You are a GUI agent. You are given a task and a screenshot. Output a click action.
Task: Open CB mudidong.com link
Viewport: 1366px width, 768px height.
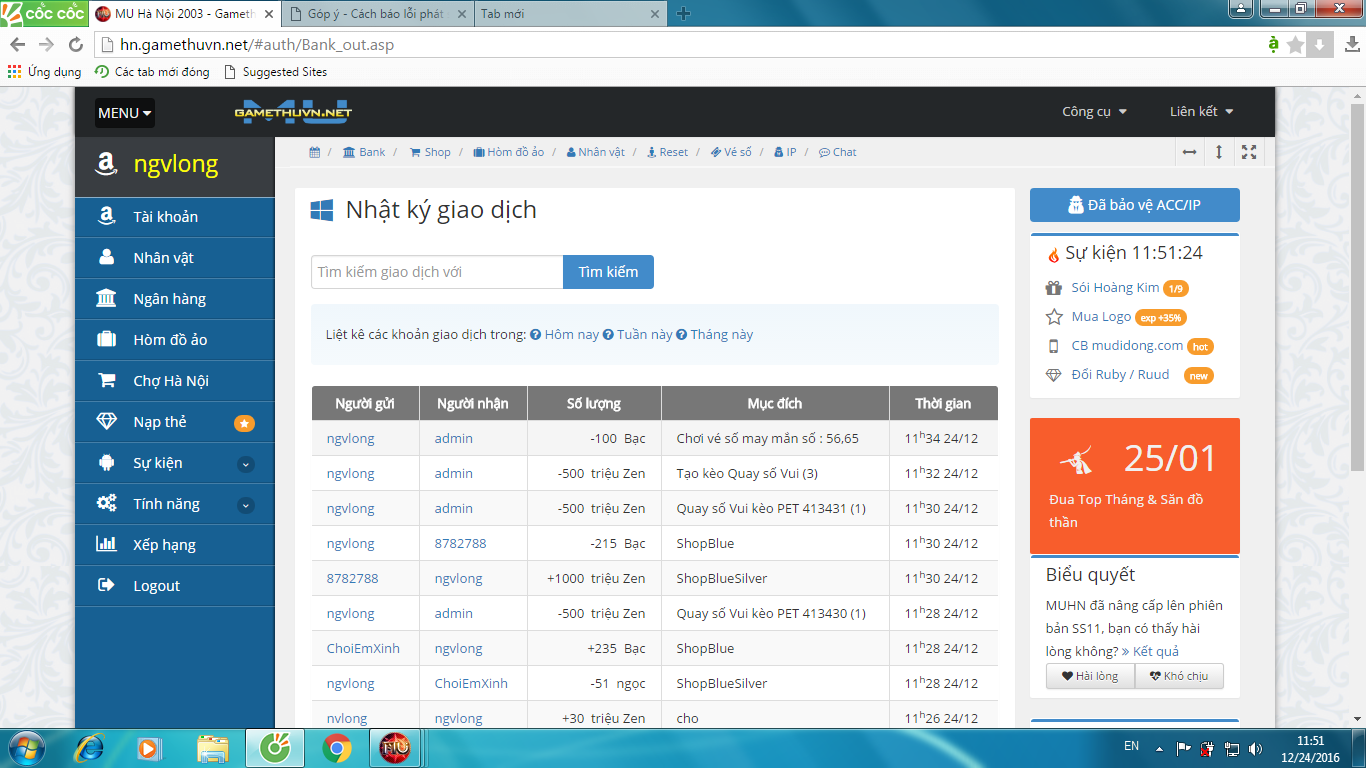(x=1127, y=346)
